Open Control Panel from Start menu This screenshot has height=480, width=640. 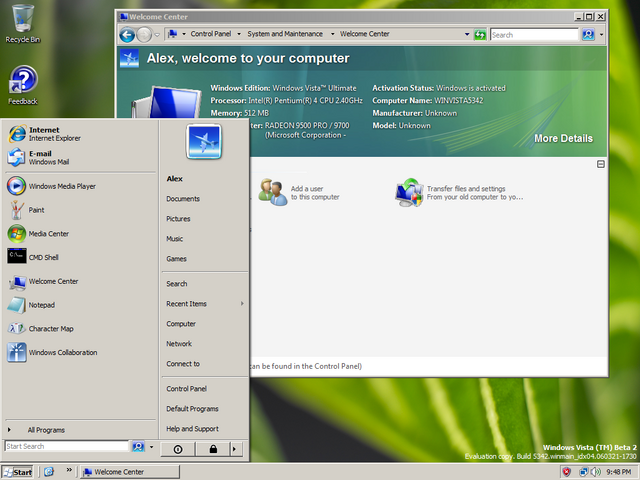(186, 389)
